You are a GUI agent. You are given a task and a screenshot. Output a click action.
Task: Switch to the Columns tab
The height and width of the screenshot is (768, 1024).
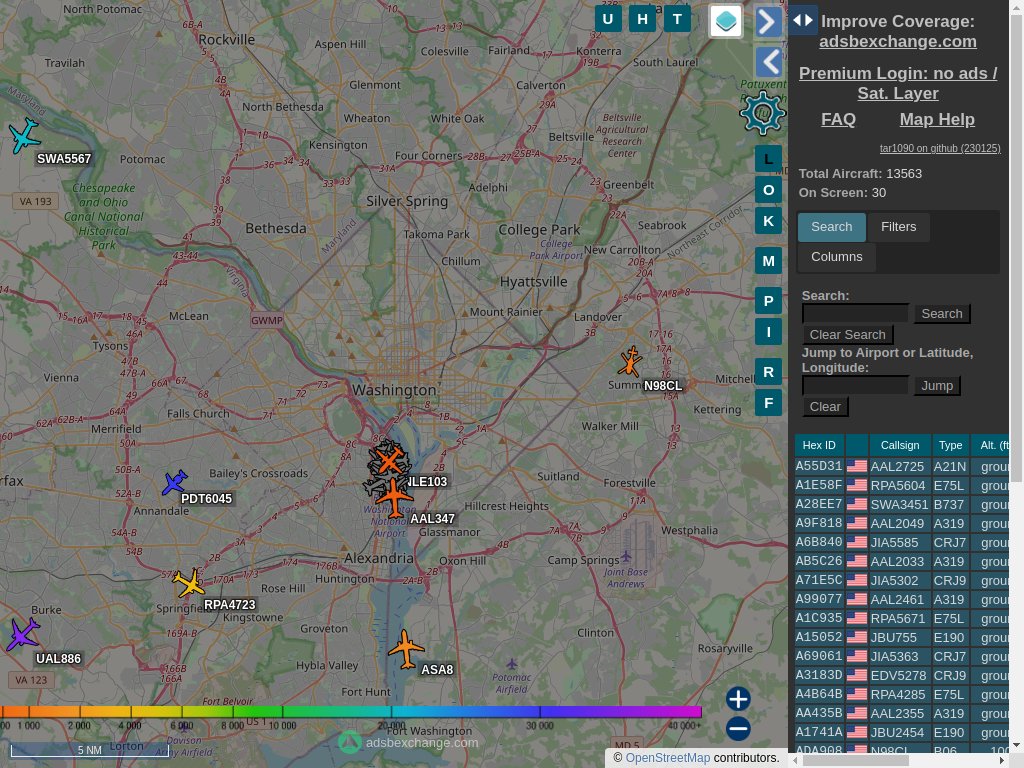tap(837, 257)
